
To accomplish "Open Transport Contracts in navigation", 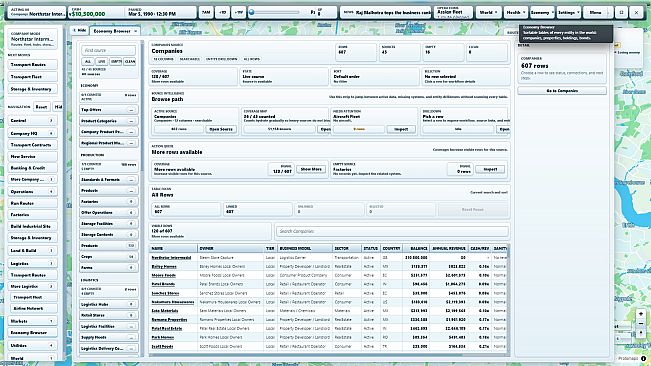I will point(32,145).
